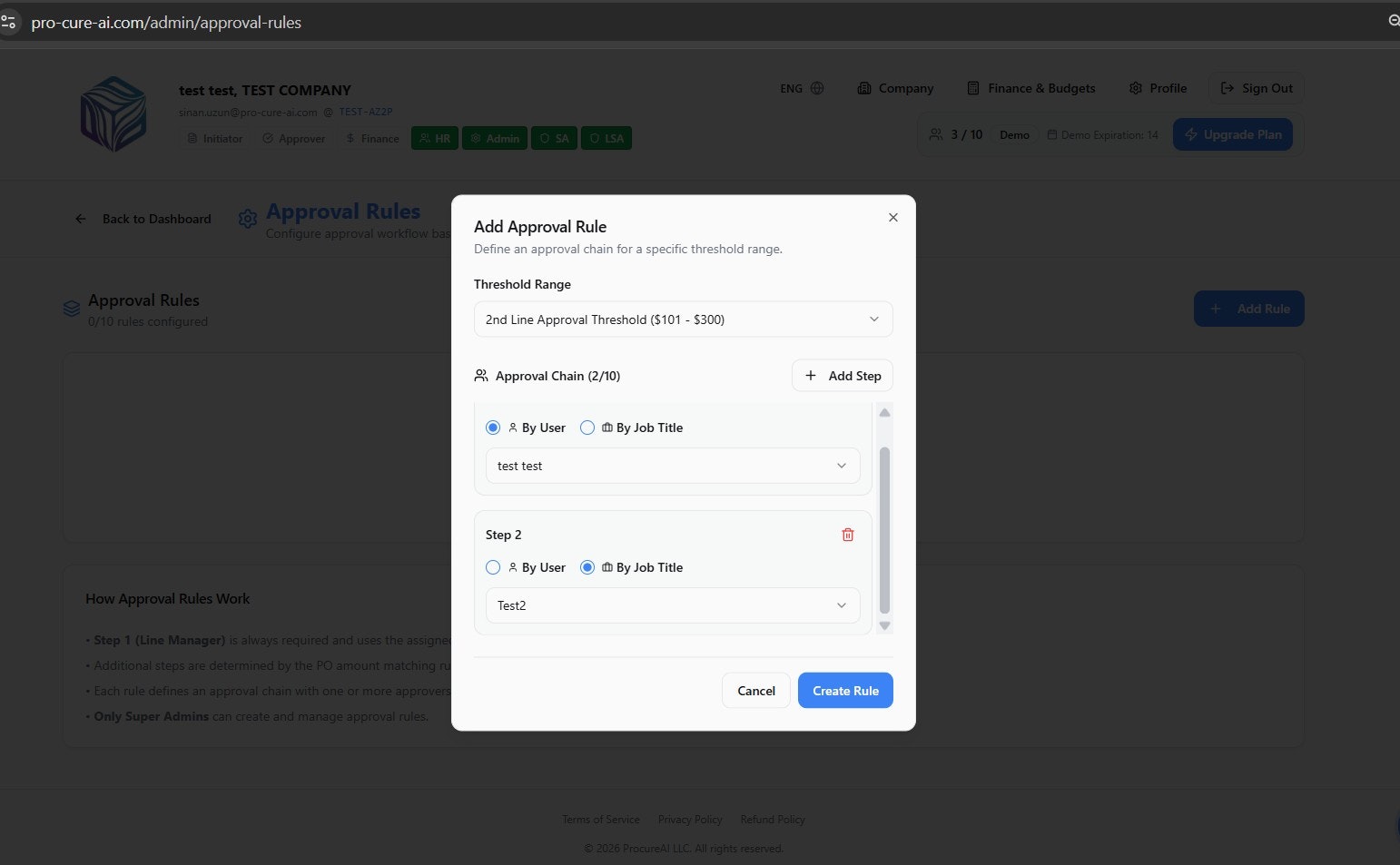Image resolution: width=1400 pixels, height=865 pixels.
Task: Click the Upgrade Plan lightning icon
Action: pyautogui.click(x=1191, y=134)
